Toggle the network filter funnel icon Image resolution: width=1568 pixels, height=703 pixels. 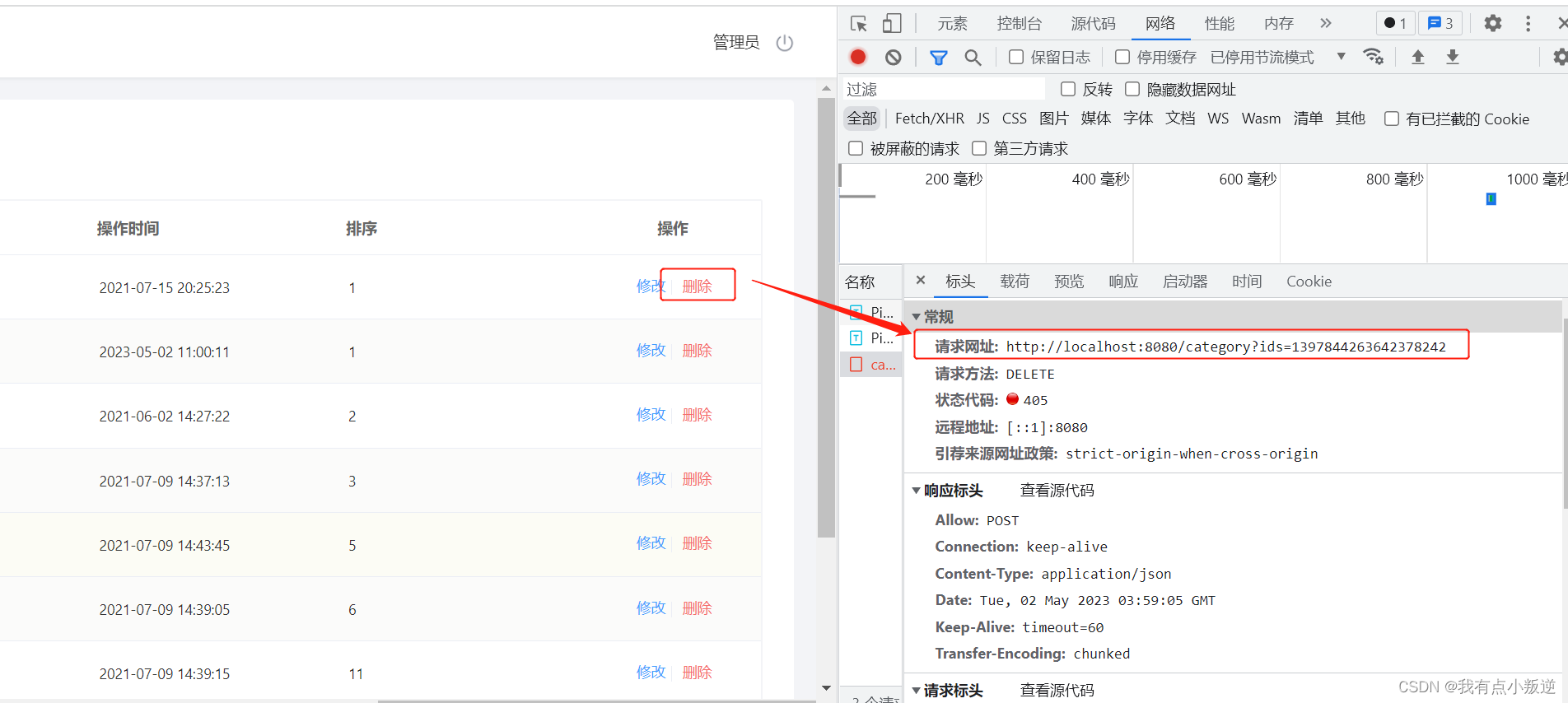(x=939, y=57)
